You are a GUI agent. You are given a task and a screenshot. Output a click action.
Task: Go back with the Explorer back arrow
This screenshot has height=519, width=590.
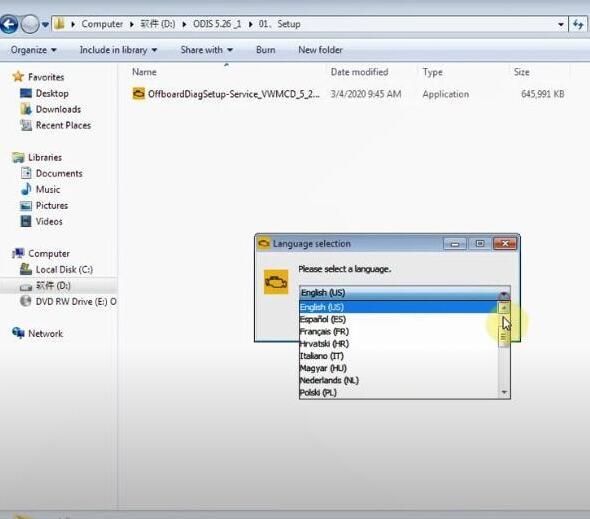(9, 24)
